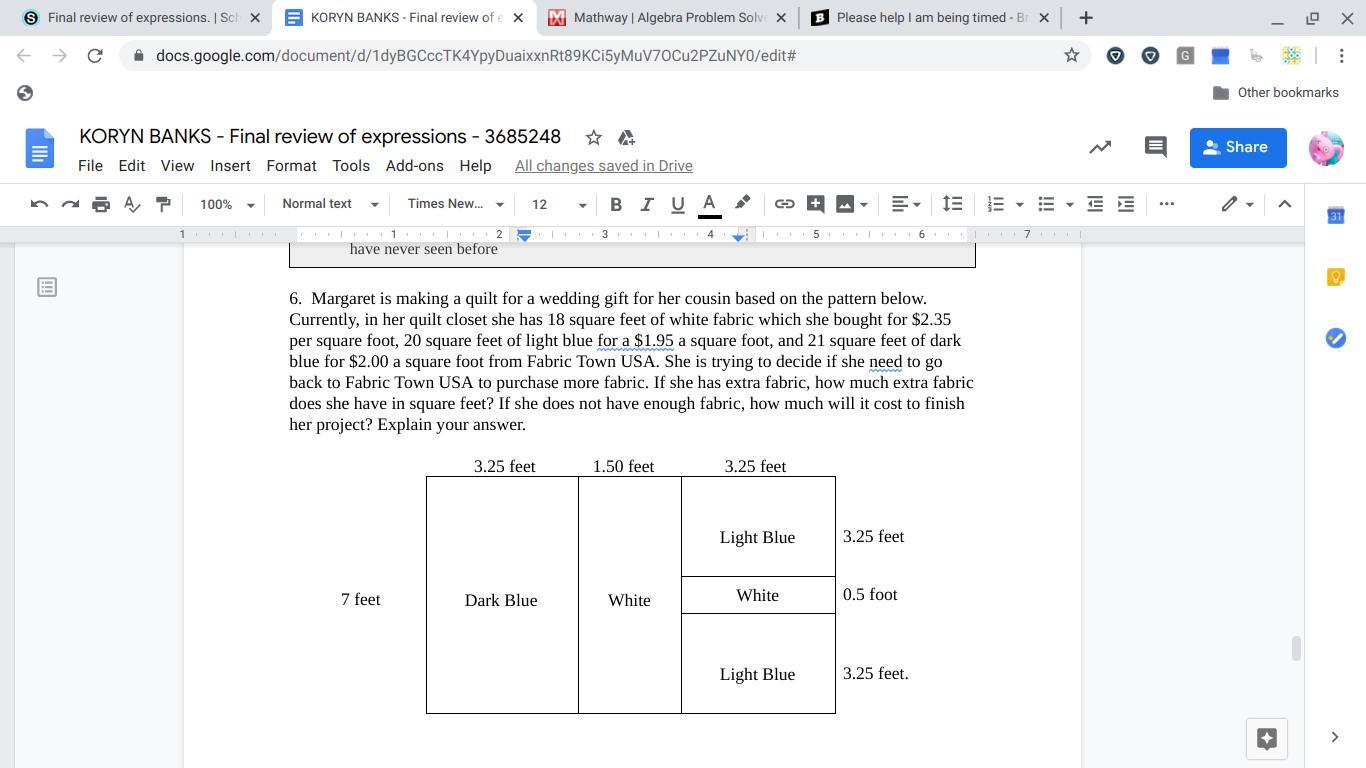
Task: Show more toolbar options via three dots
Action: [x=1167, y=204]
